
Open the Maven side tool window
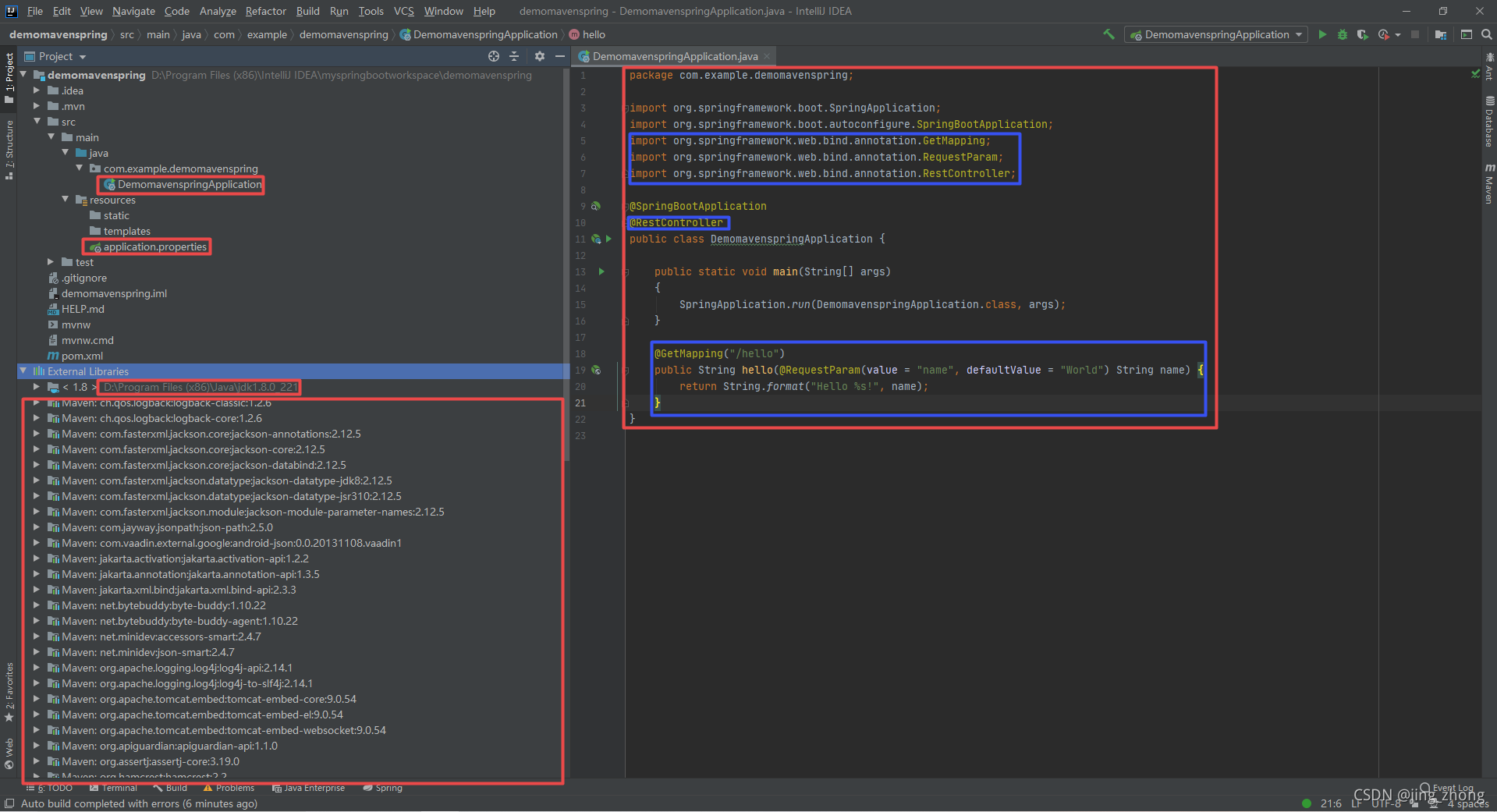[x=1489, y=184]
